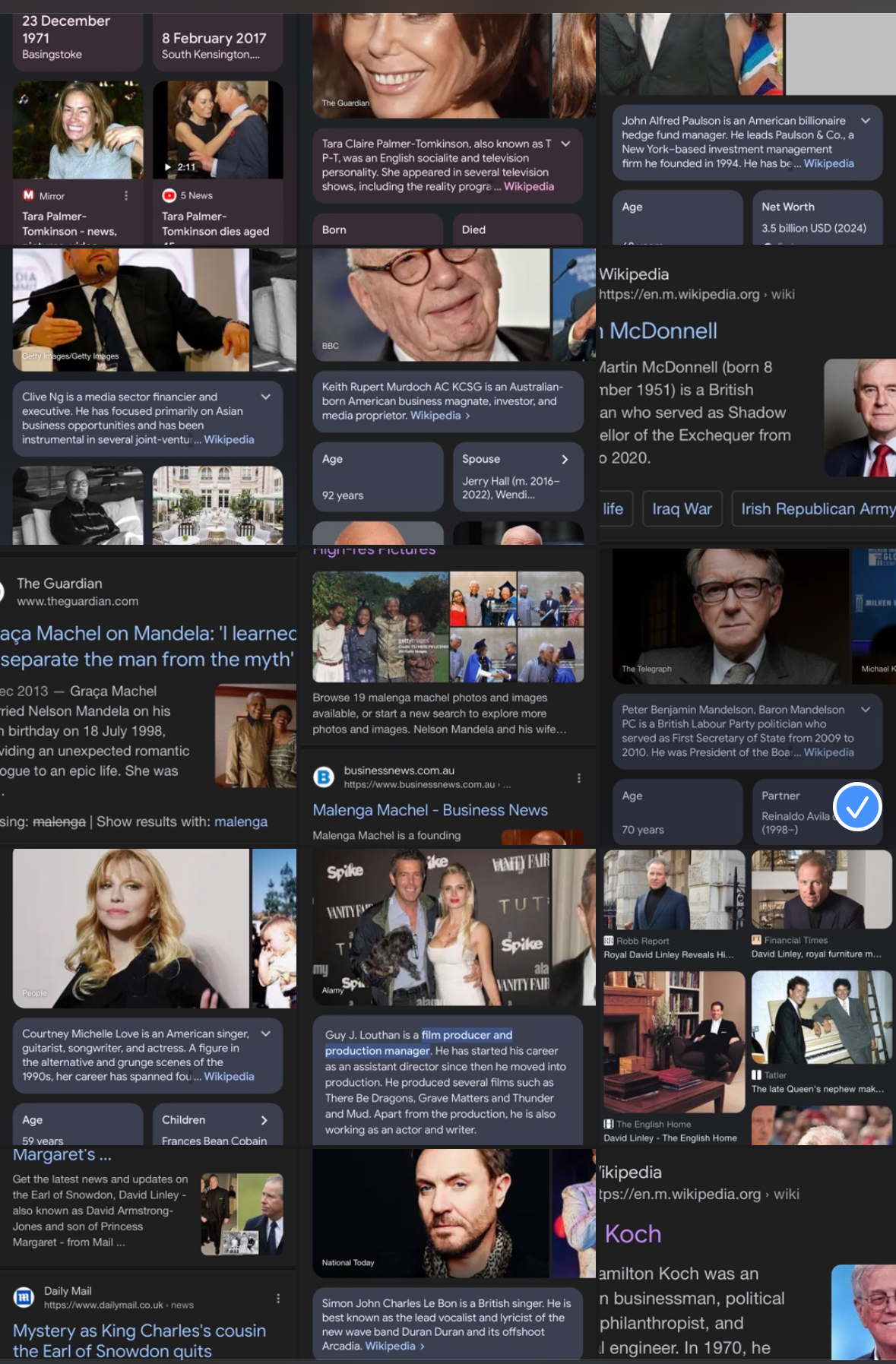Select the Iraq War chip
The height and width of the screenshot is (1364, 896).
point(682,509)
